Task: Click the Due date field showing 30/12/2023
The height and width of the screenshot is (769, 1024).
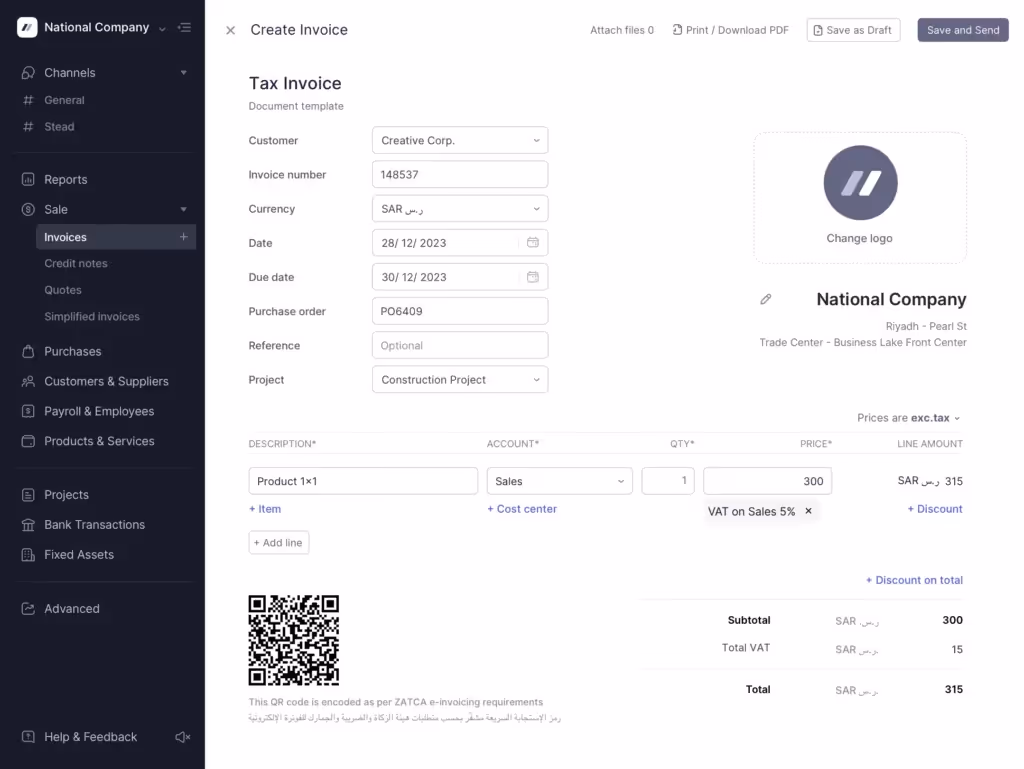Action: [460, 277]
